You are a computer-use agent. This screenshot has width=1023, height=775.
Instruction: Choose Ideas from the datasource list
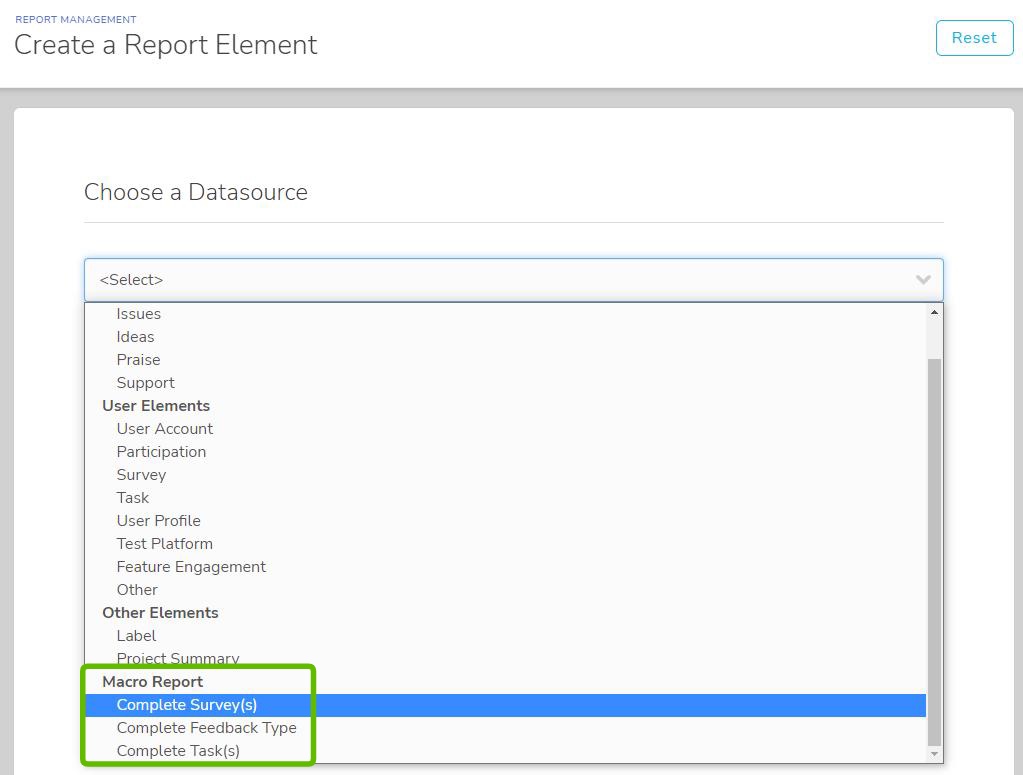click(135, 337)
